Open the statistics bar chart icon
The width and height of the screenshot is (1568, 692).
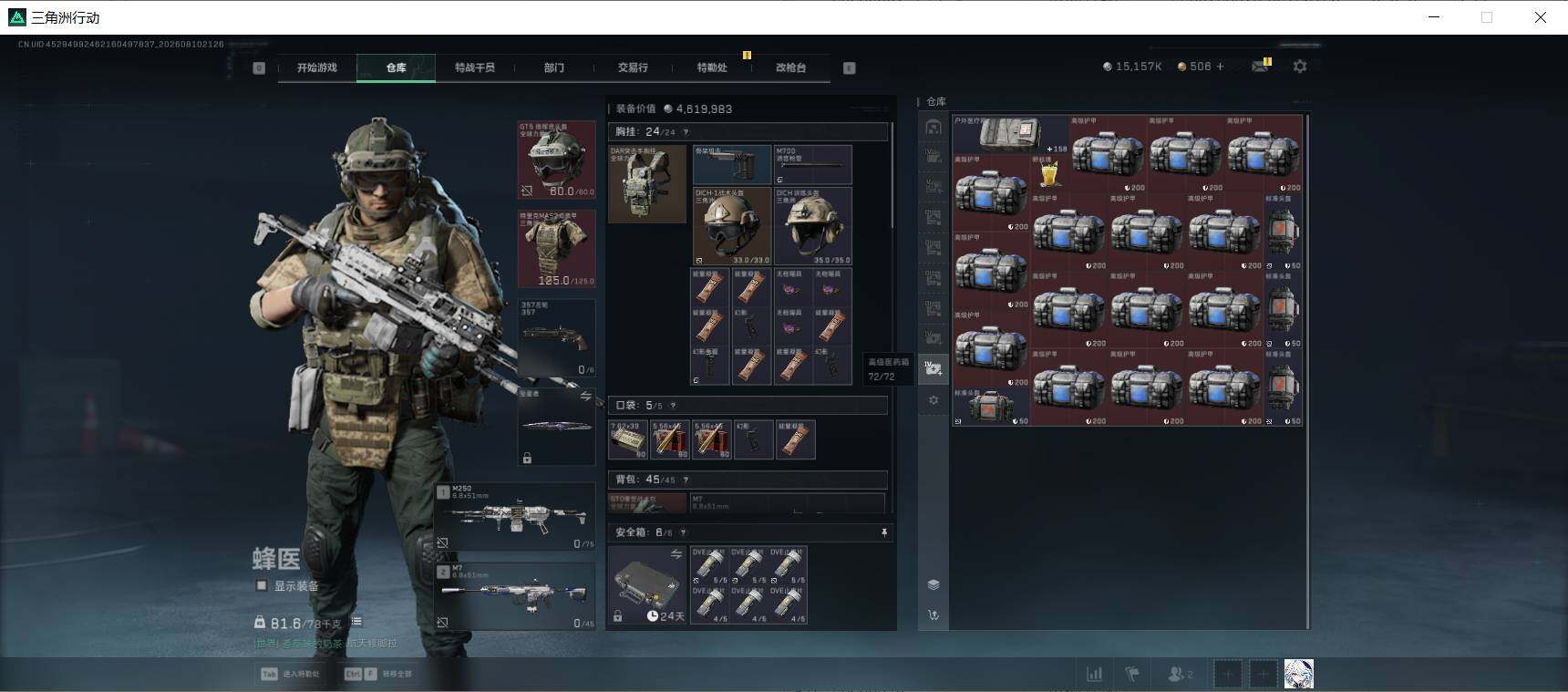[x=1094, y=675]
